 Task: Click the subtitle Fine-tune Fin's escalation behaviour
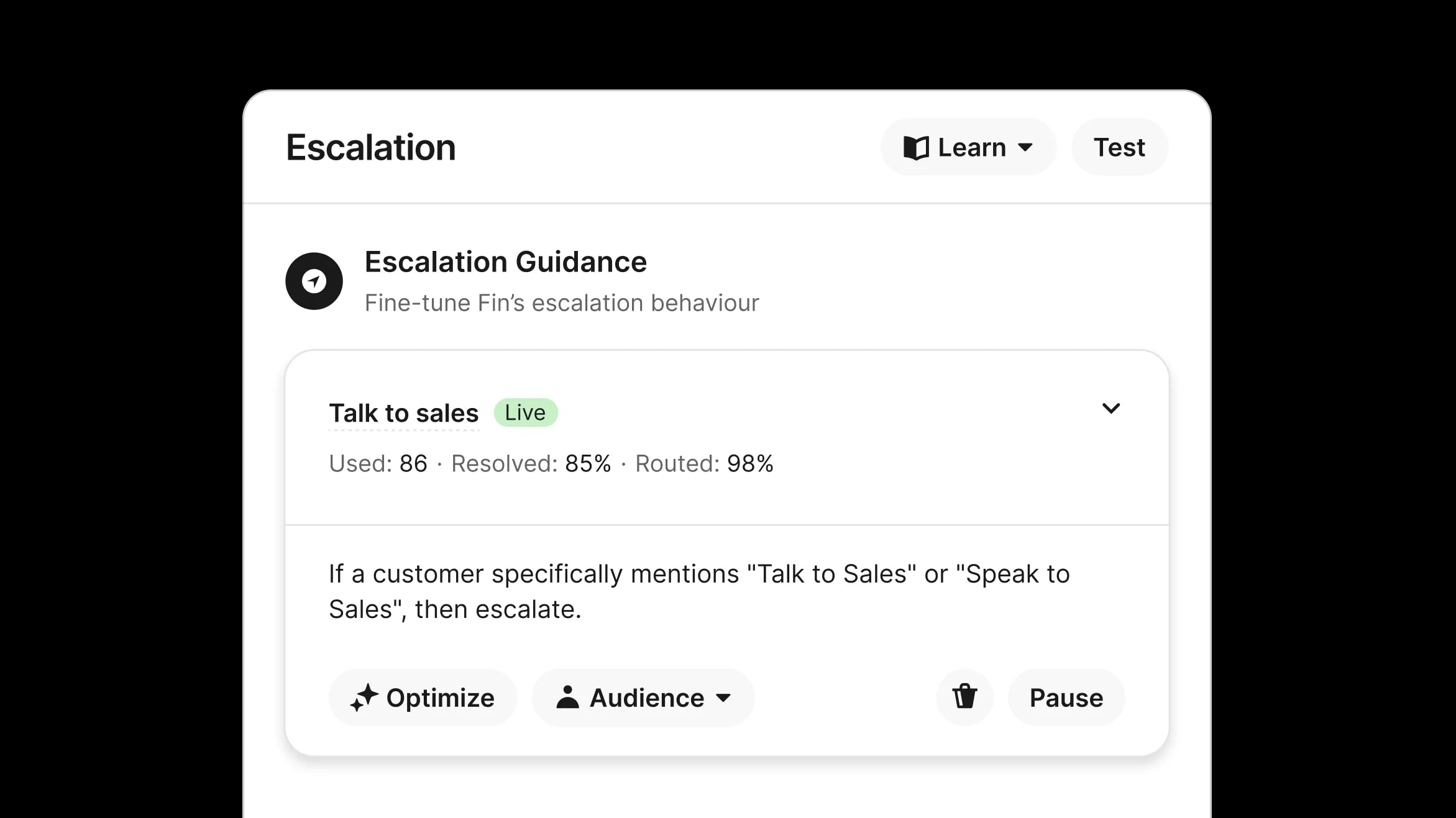tap(561, 303)
